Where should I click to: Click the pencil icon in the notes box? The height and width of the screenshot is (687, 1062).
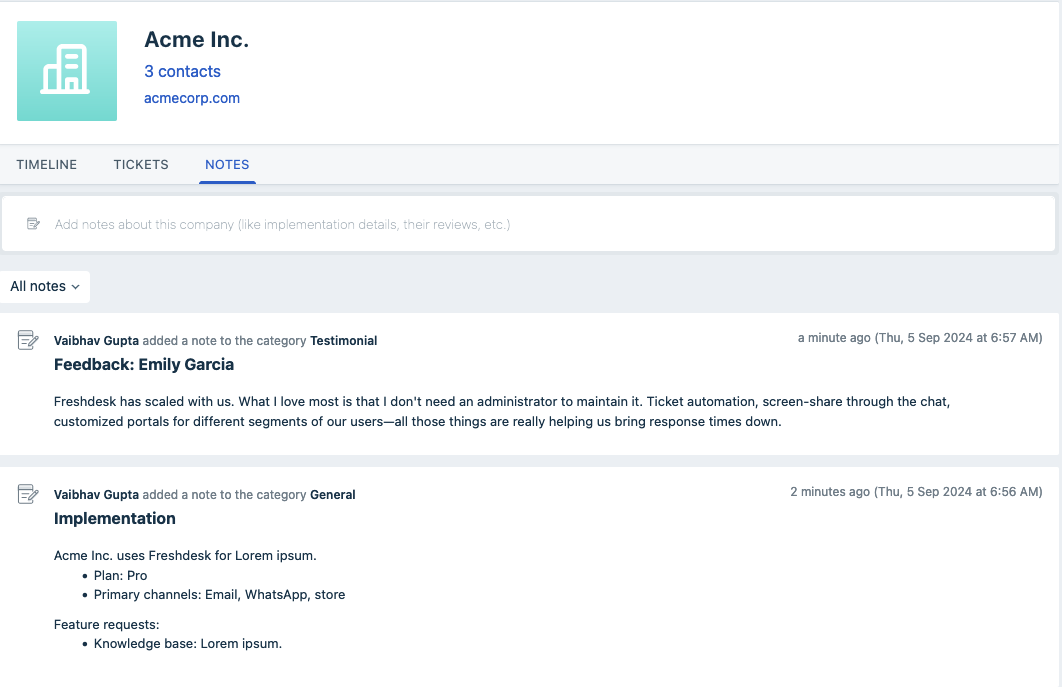[33, 223]
